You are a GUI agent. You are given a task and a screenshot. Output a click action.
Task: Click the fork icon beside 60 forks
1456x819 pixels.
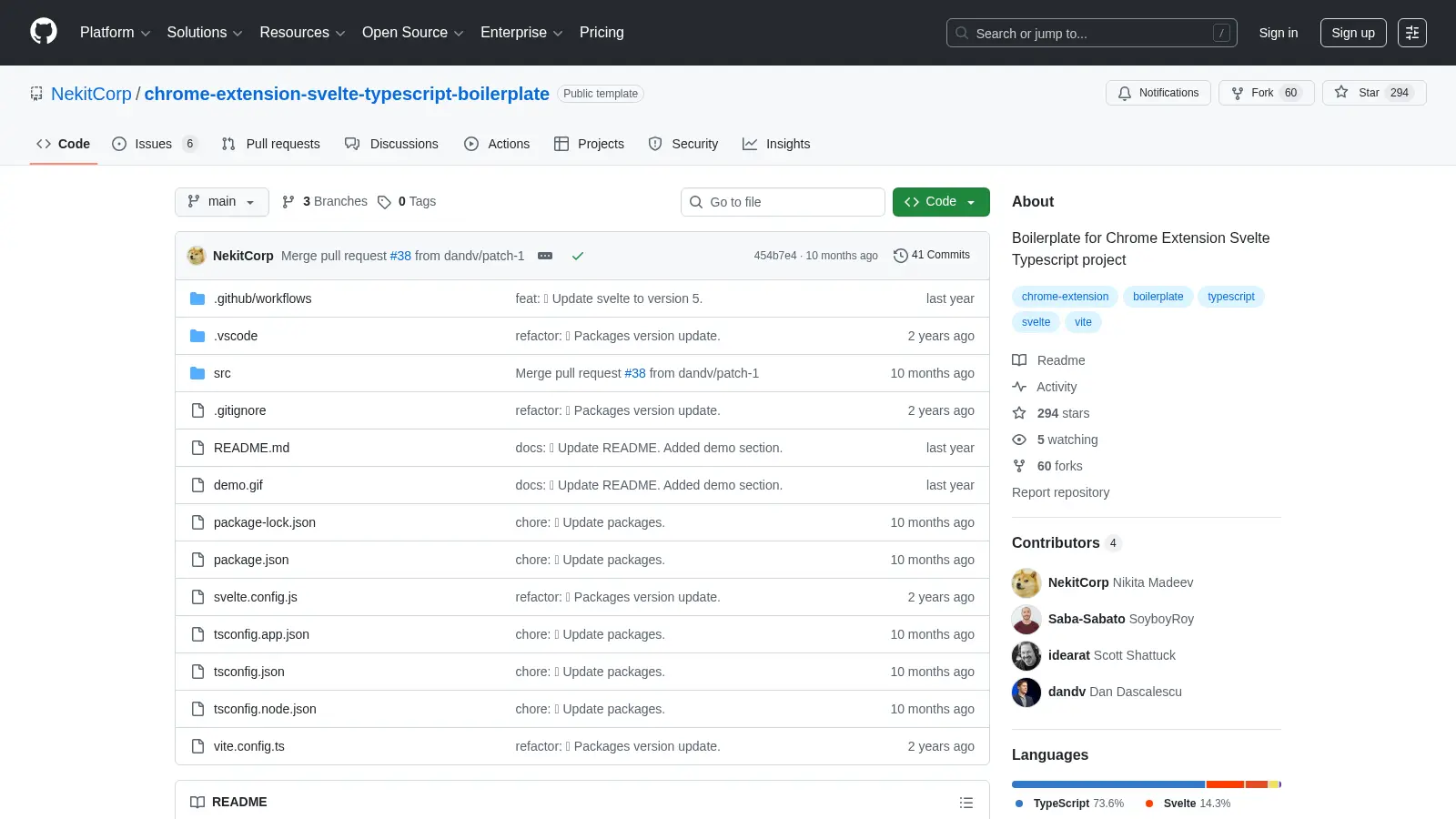pyautogui.click(x=1019, y=466)
